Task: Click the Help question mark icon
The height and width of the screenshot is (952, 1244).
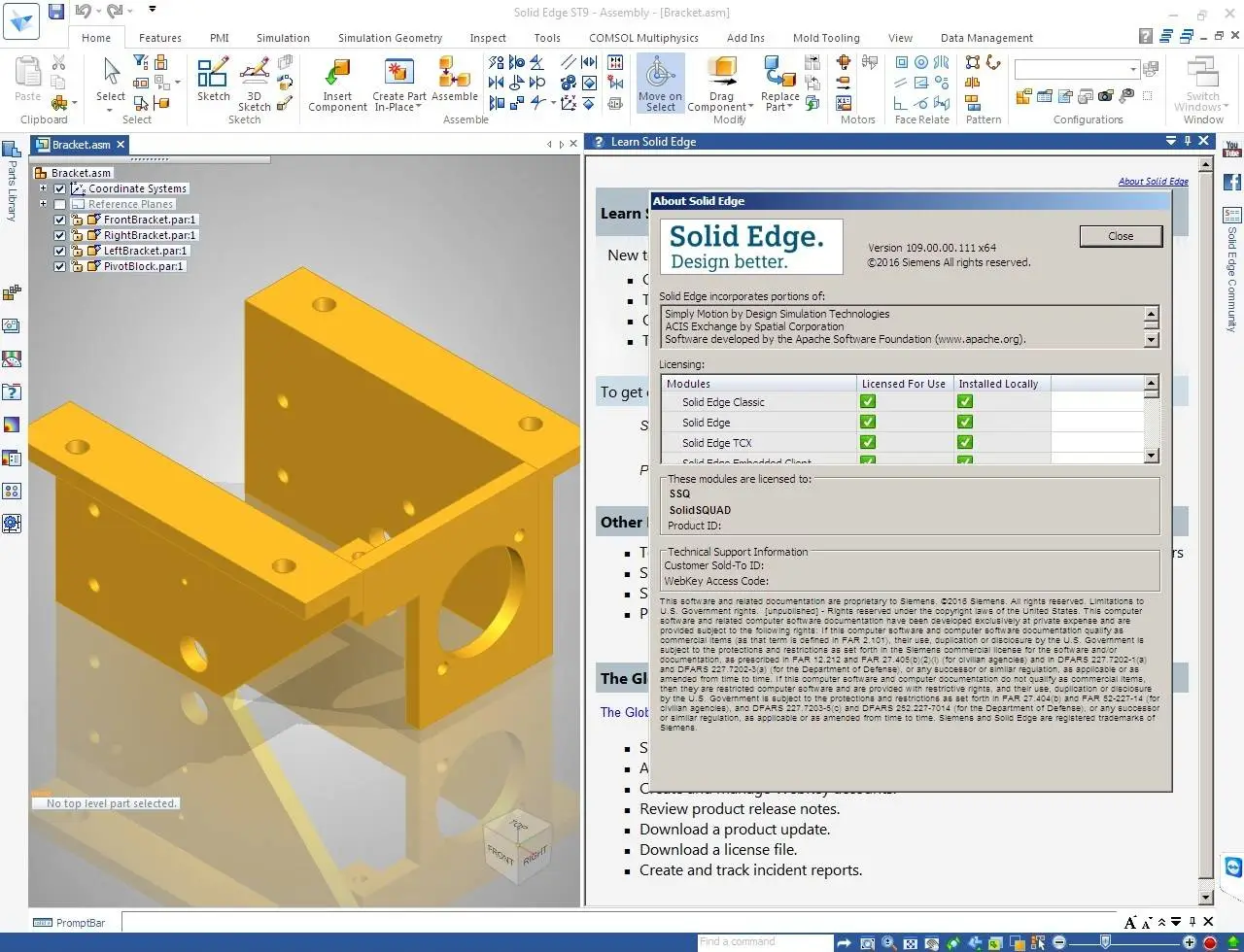Action: tap(1145, 37)
